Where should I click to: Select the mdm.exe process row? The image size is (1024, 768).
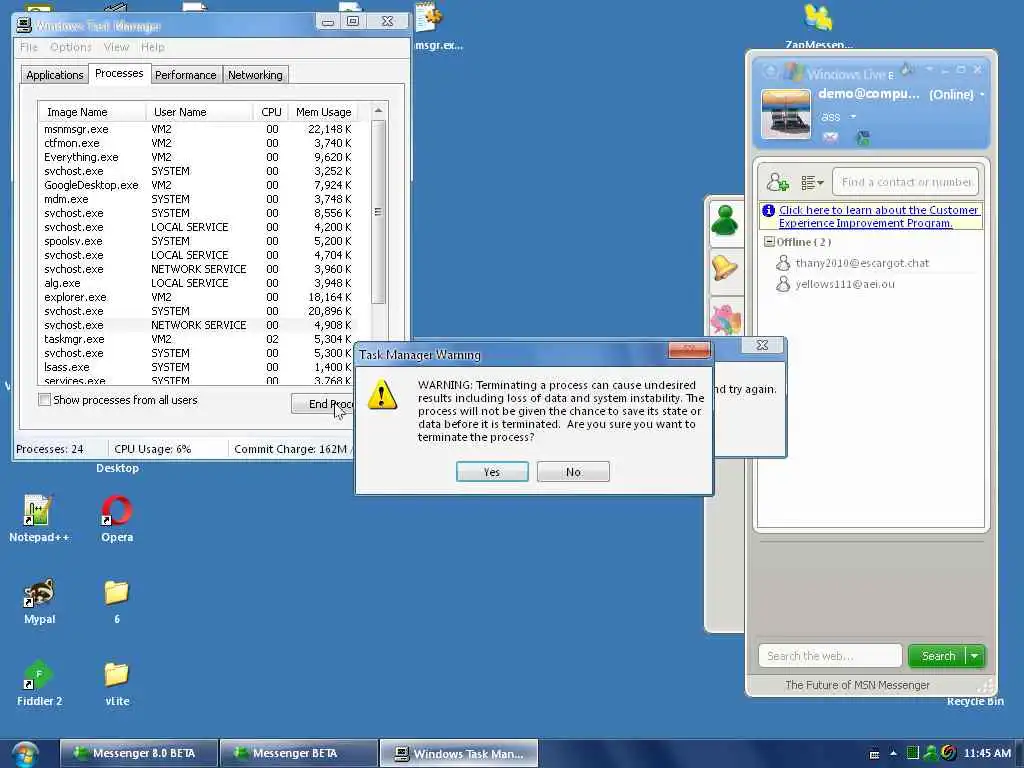coord(198,199)
